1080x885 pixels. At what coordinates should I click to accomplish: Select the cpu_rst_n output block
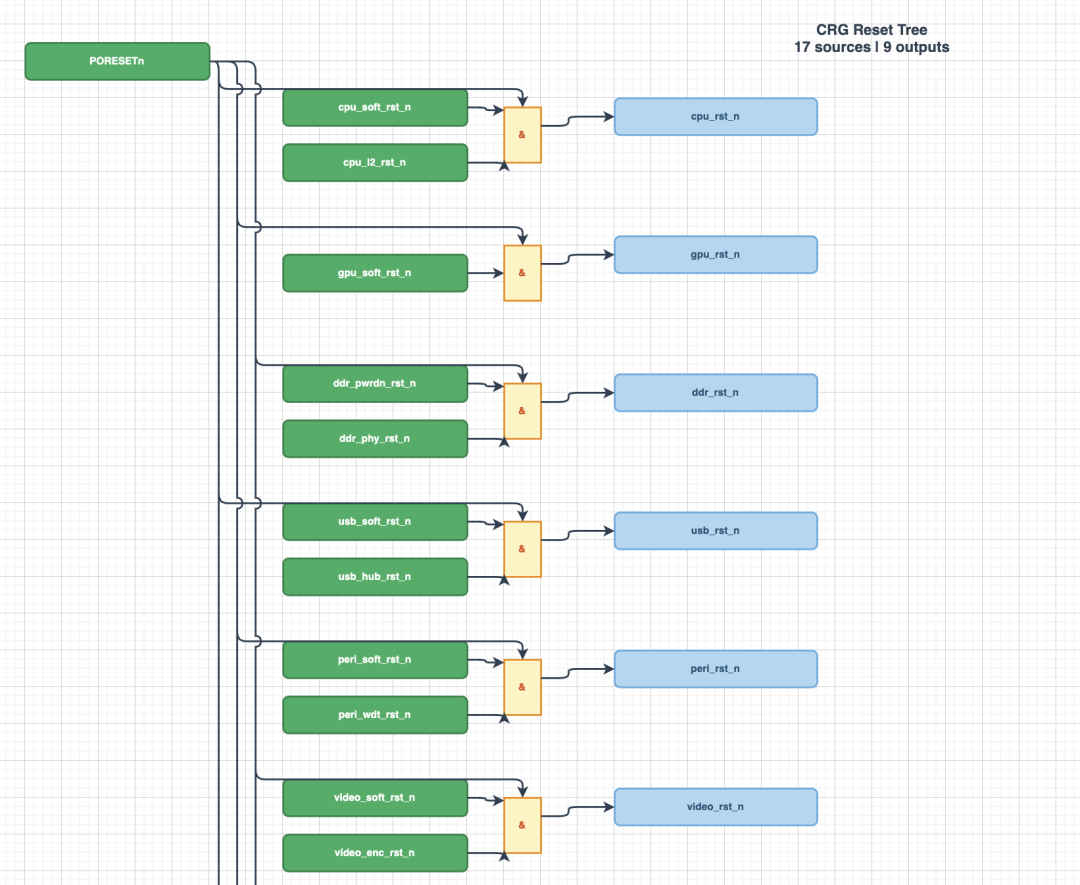click(716, 116)
